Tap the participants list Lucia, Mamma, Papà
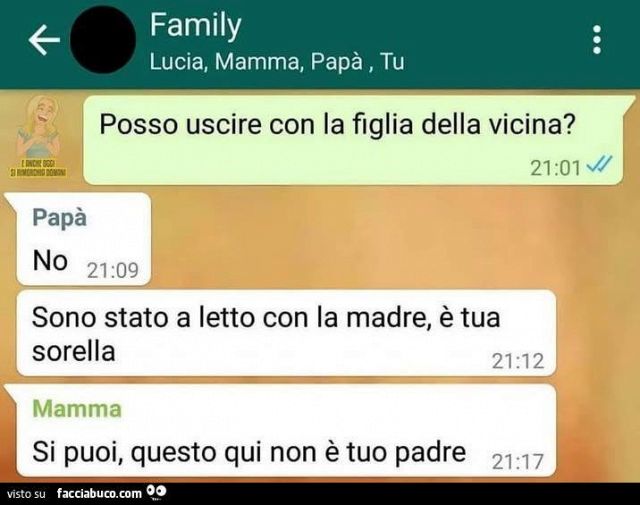Screen dimensions: 640x505 [x=277, y=62]
